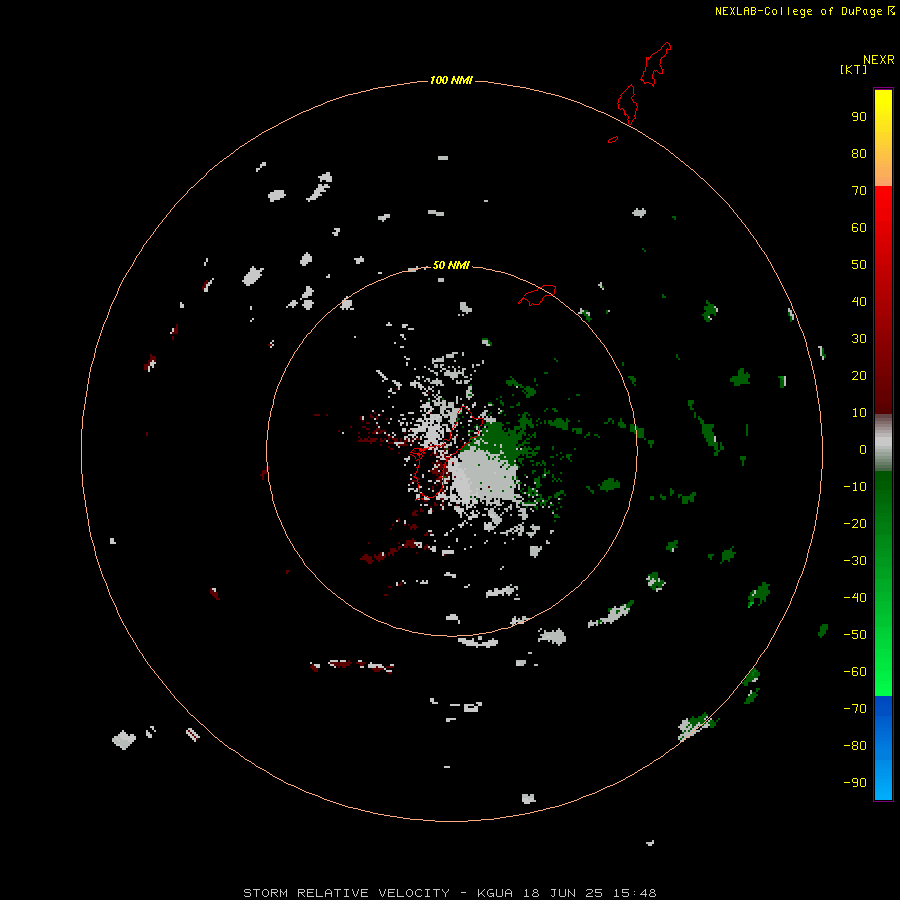Click the [KT] units label
This screenshot has width=900, height=900.
[x=853, y=69]
